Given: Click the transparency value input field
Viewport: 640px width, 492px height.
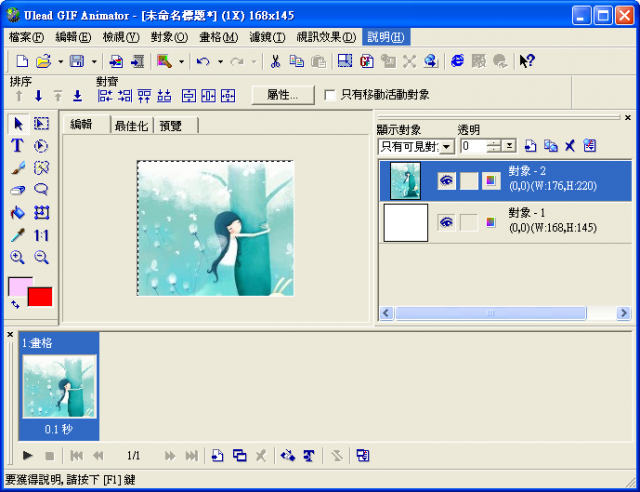Looking at the screenshot, I should (x=473, y=146).
